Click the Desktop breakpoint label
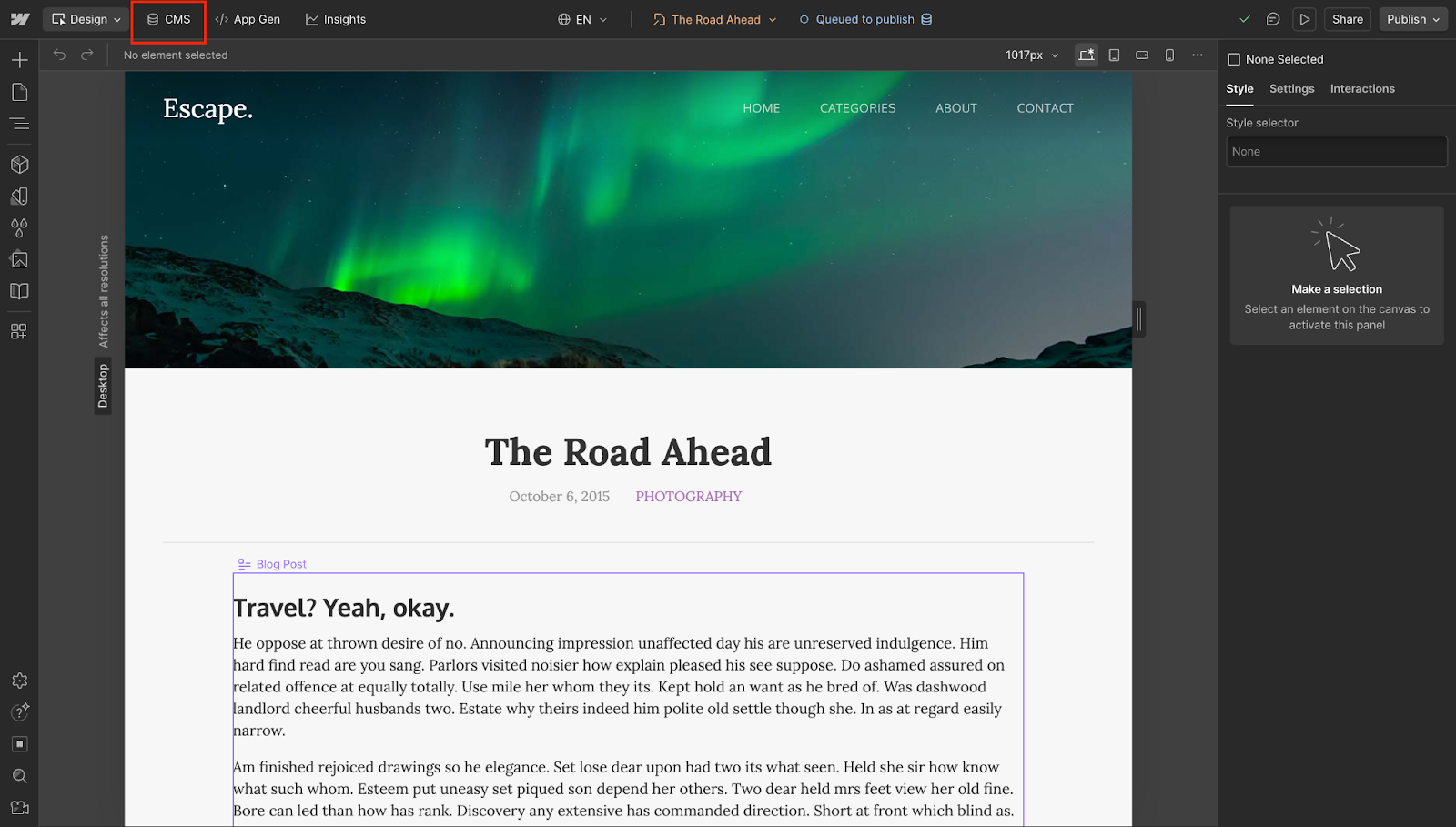This screenshot has width=1456, height=827. coord(103,386)
